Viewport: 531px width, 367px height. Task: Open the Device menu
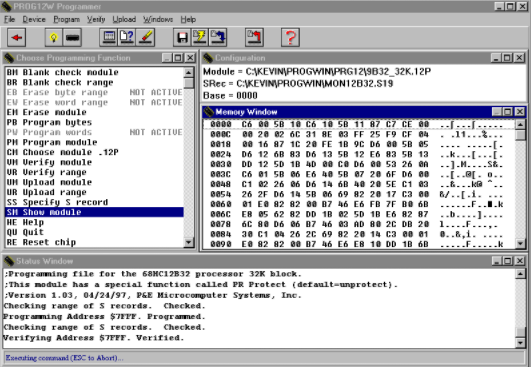[34, 19]
